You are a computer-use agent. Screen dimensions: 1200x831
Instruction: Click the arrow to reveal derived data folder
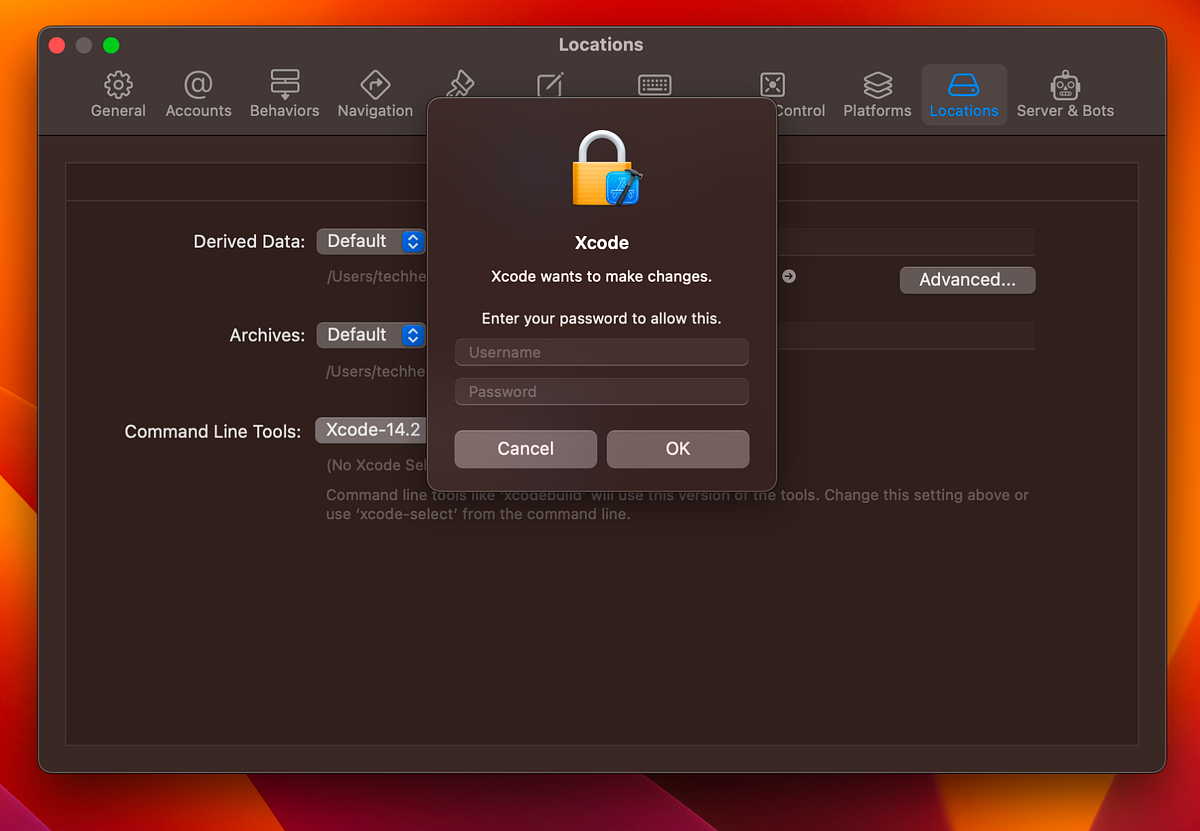[x=789, y=276]
